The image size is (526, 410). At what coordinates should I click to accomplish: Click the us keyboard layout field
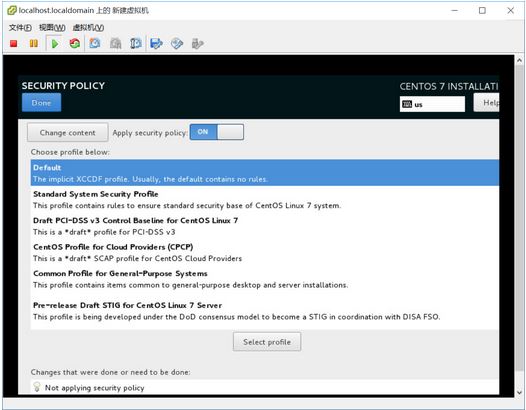pos(432,104)
